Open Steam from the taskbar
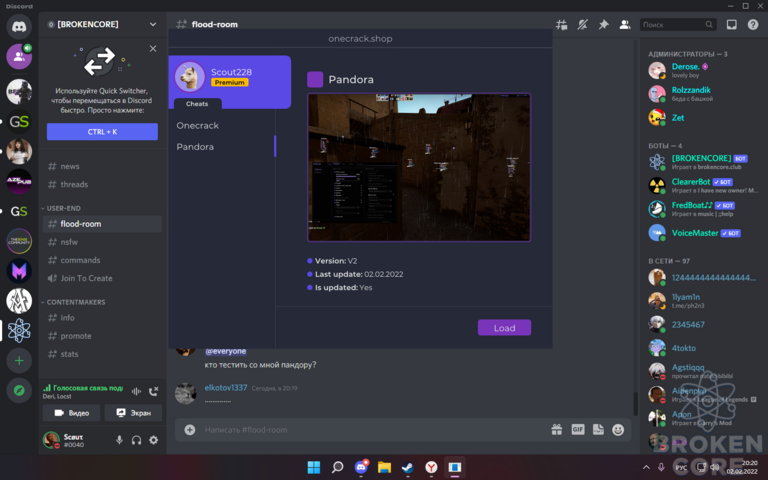This screenshot has height=480, width=768. [x=408, y=467]
